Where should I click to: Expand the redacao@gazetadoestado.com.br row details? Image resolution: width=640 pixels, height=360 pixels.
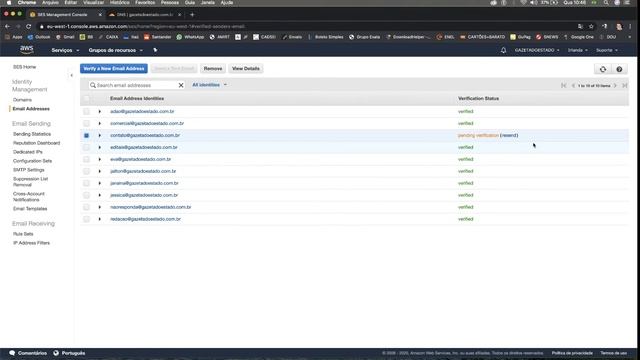(100, 219)
